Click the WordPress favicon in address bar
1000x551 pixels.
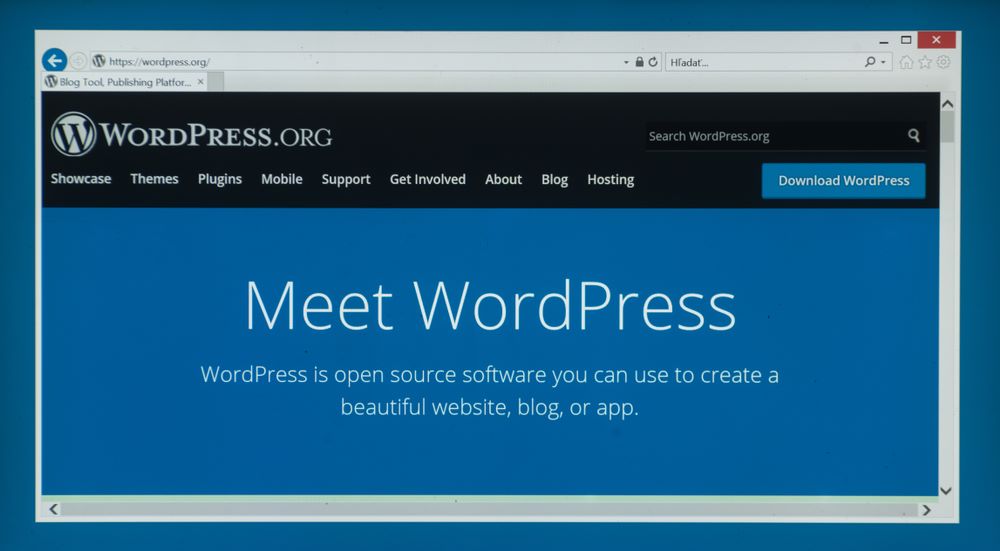coord(99,61)
